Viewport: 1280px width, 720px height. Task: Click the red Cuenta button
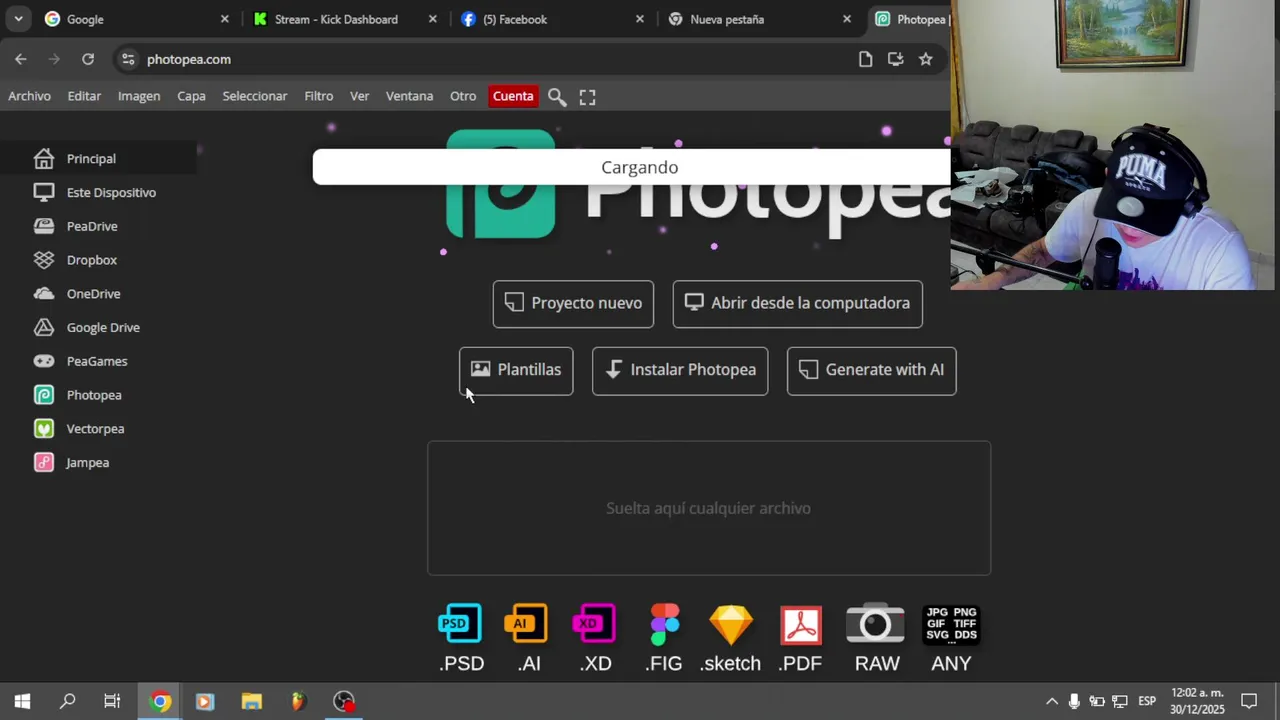coord(513,96)
